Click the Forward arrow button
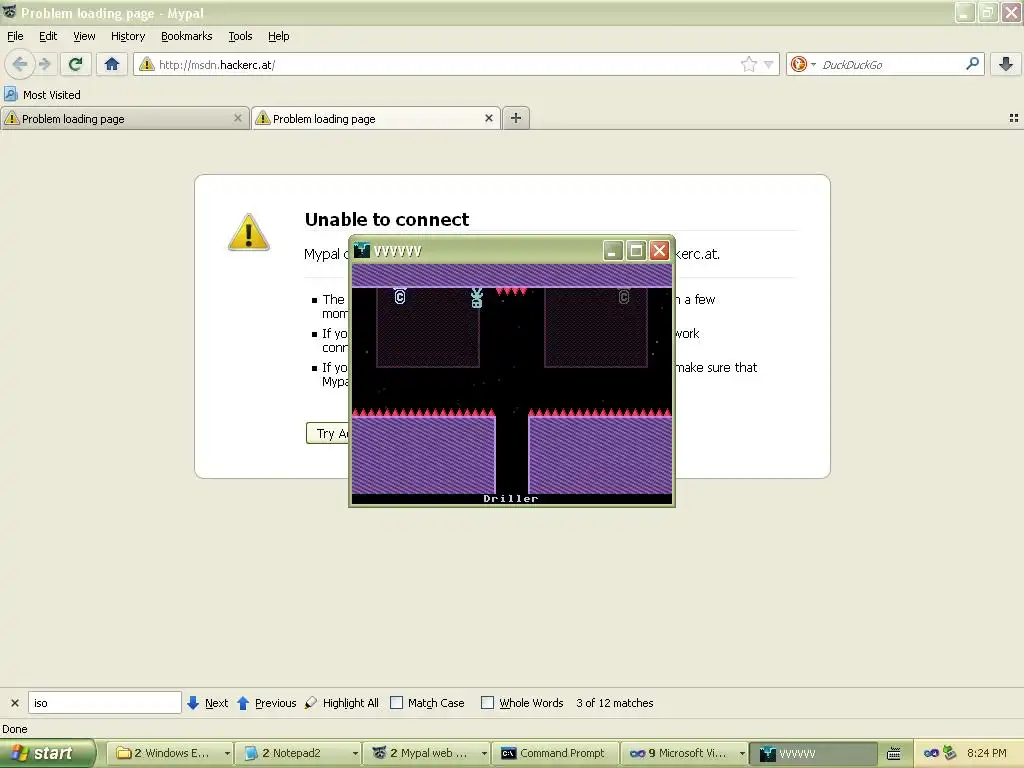This screenshot has width=1024, height=768. [x=44, y=64]
